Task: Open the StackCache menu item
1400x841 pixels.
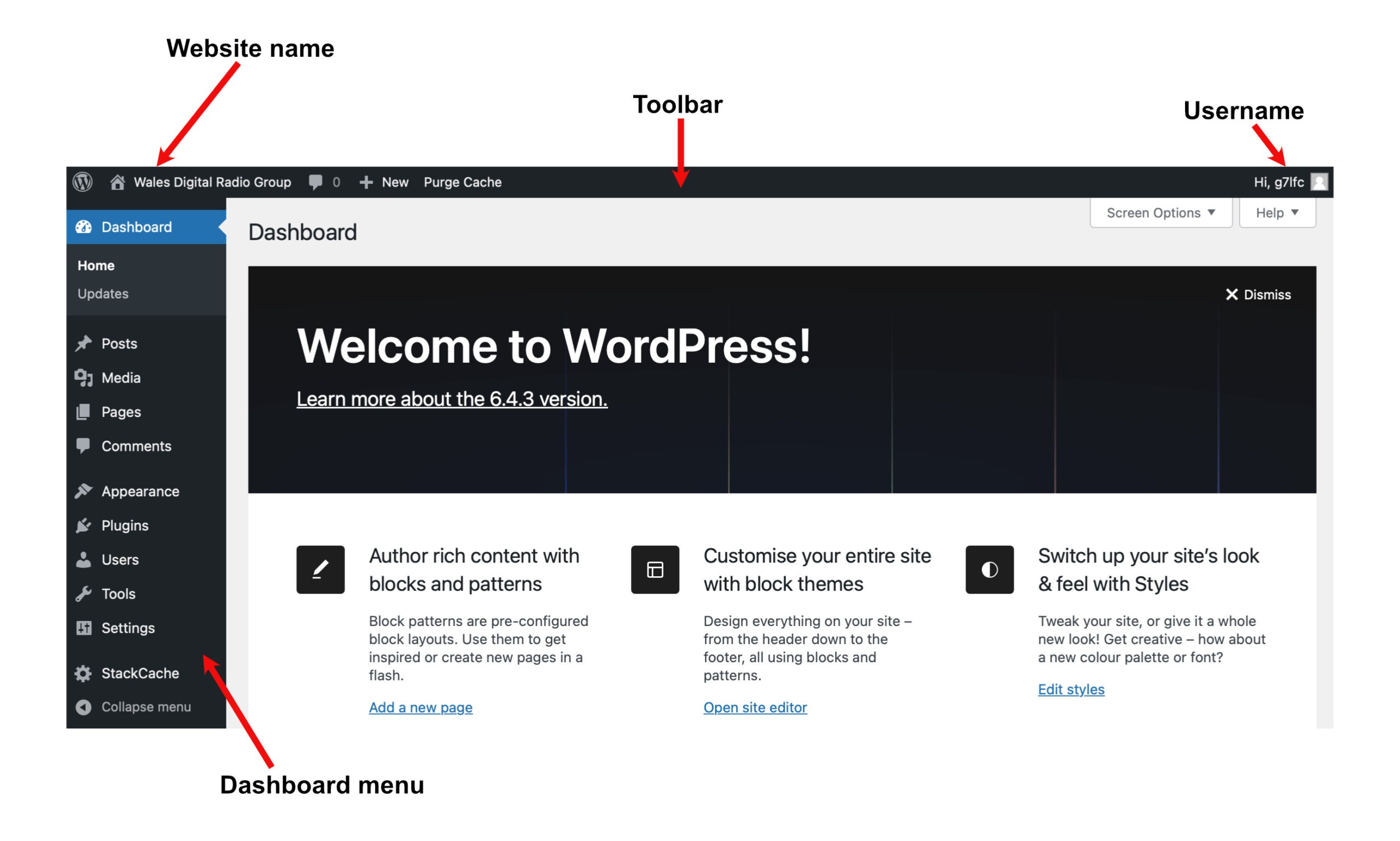Action: 146,673
